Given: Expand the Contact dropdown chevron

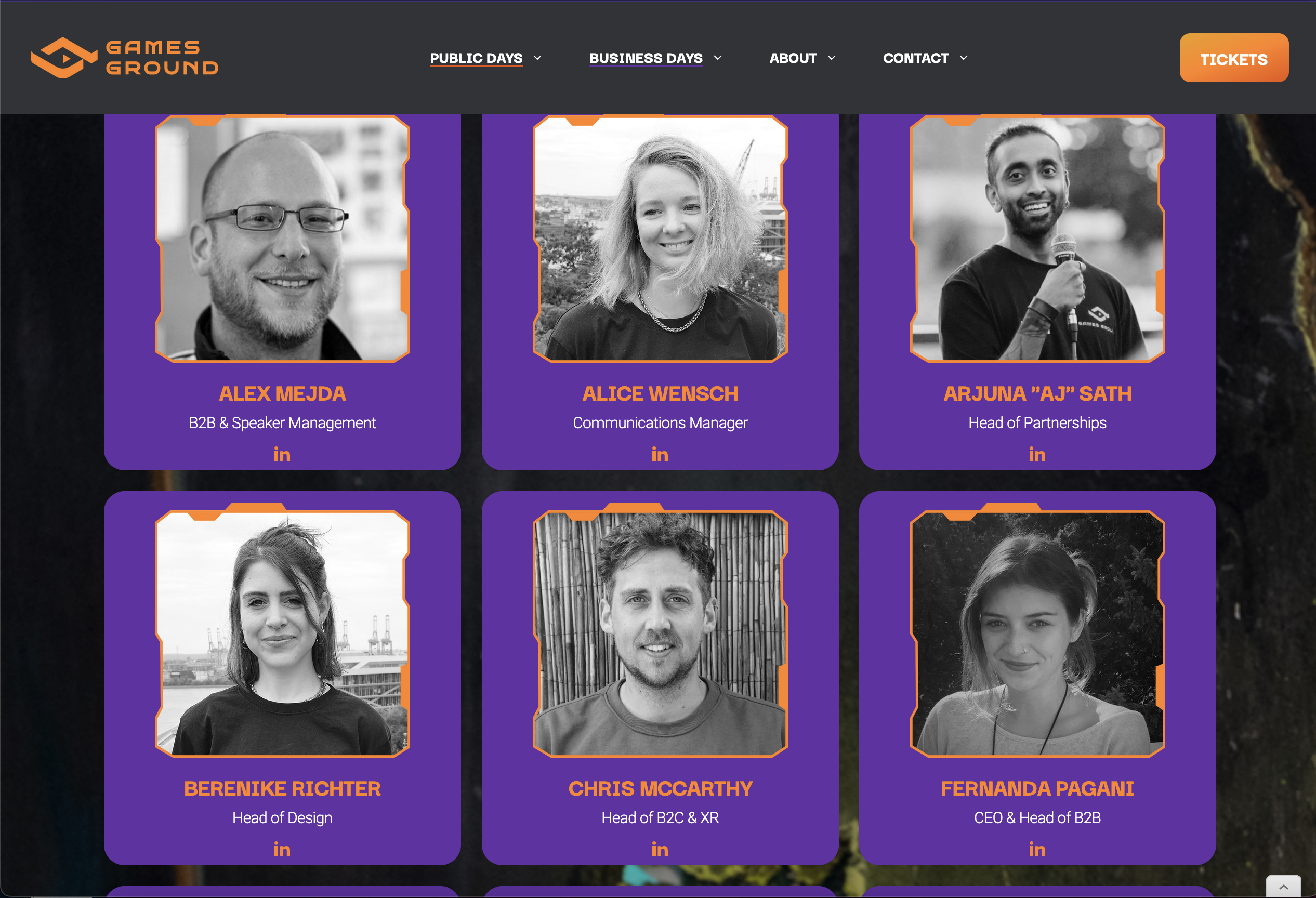Looking at the screenshot, I should (963, 58).
